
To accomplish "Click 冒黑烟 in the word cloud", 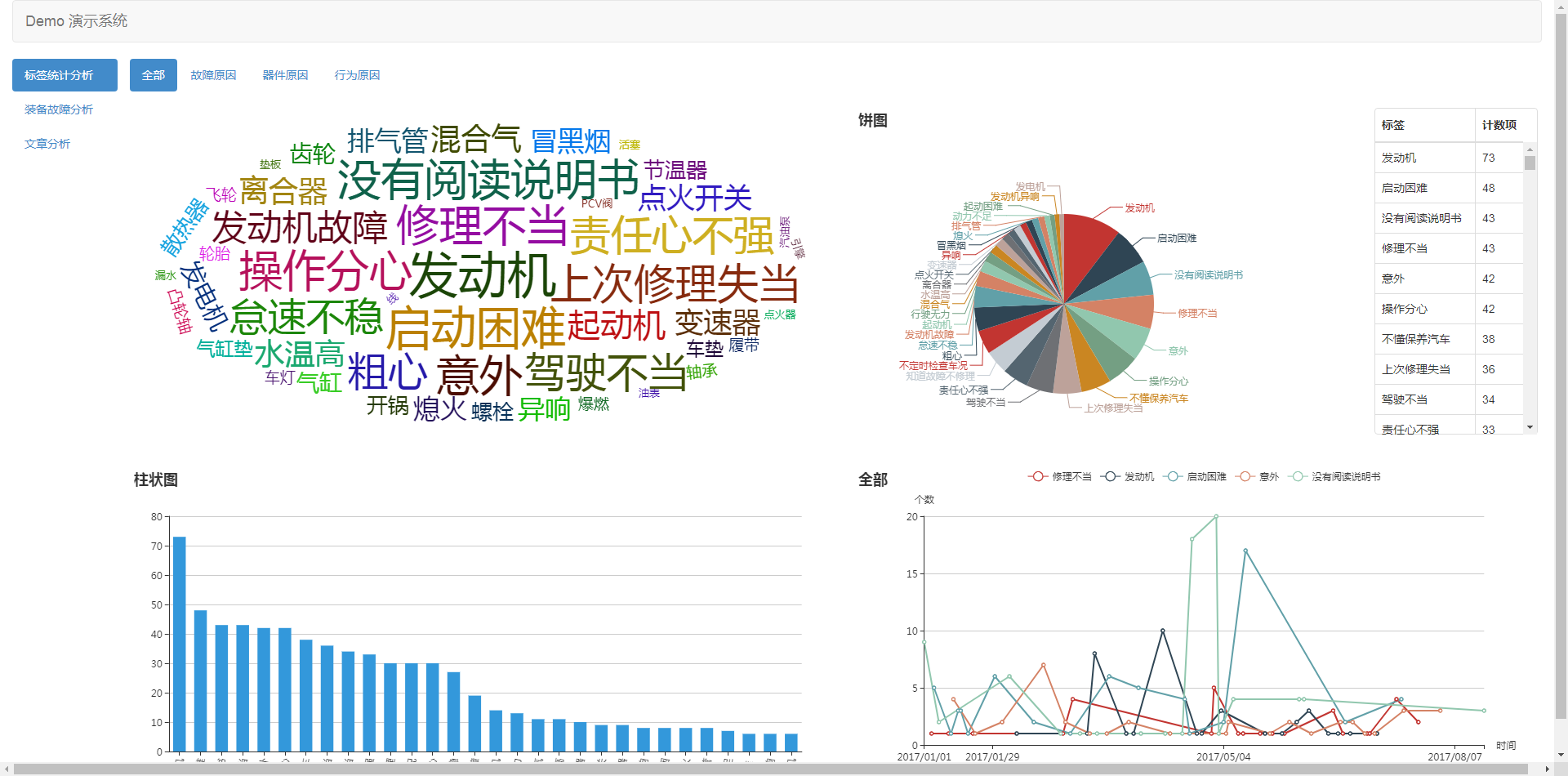I will click(x=571, y=141).
